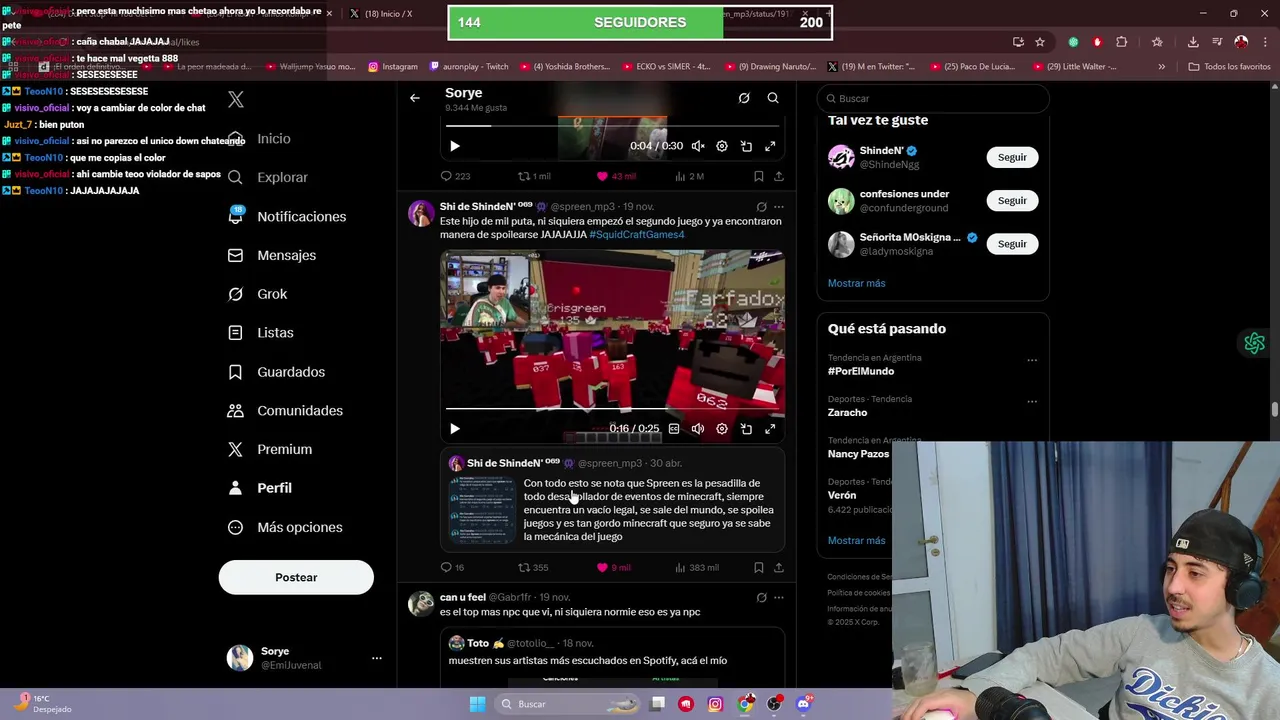1280x720 pixels.
Task: Follow confesiones under with Seguir button
Action: tap(1012, 200)
